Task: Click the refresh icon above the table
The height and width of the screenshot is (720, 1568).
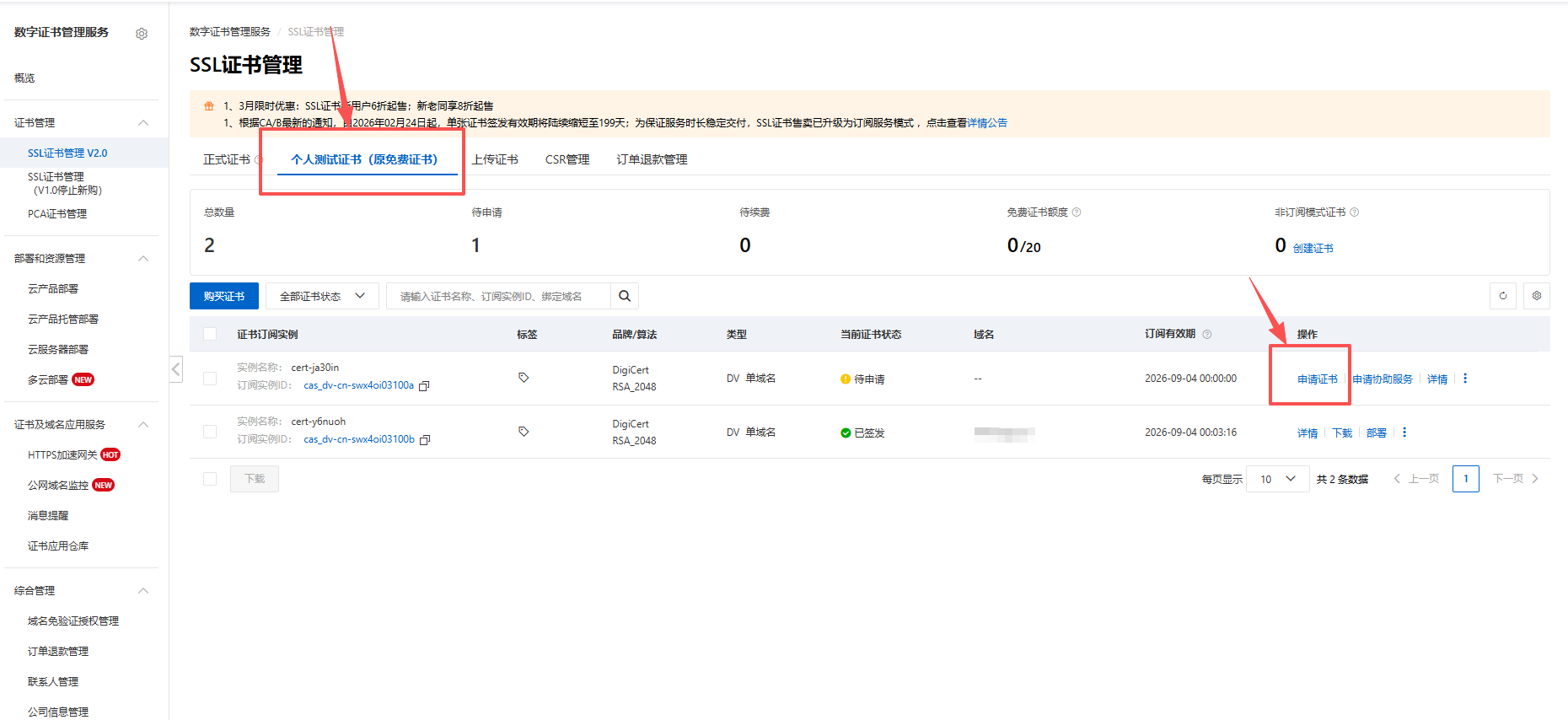Action: [1503, 296]
